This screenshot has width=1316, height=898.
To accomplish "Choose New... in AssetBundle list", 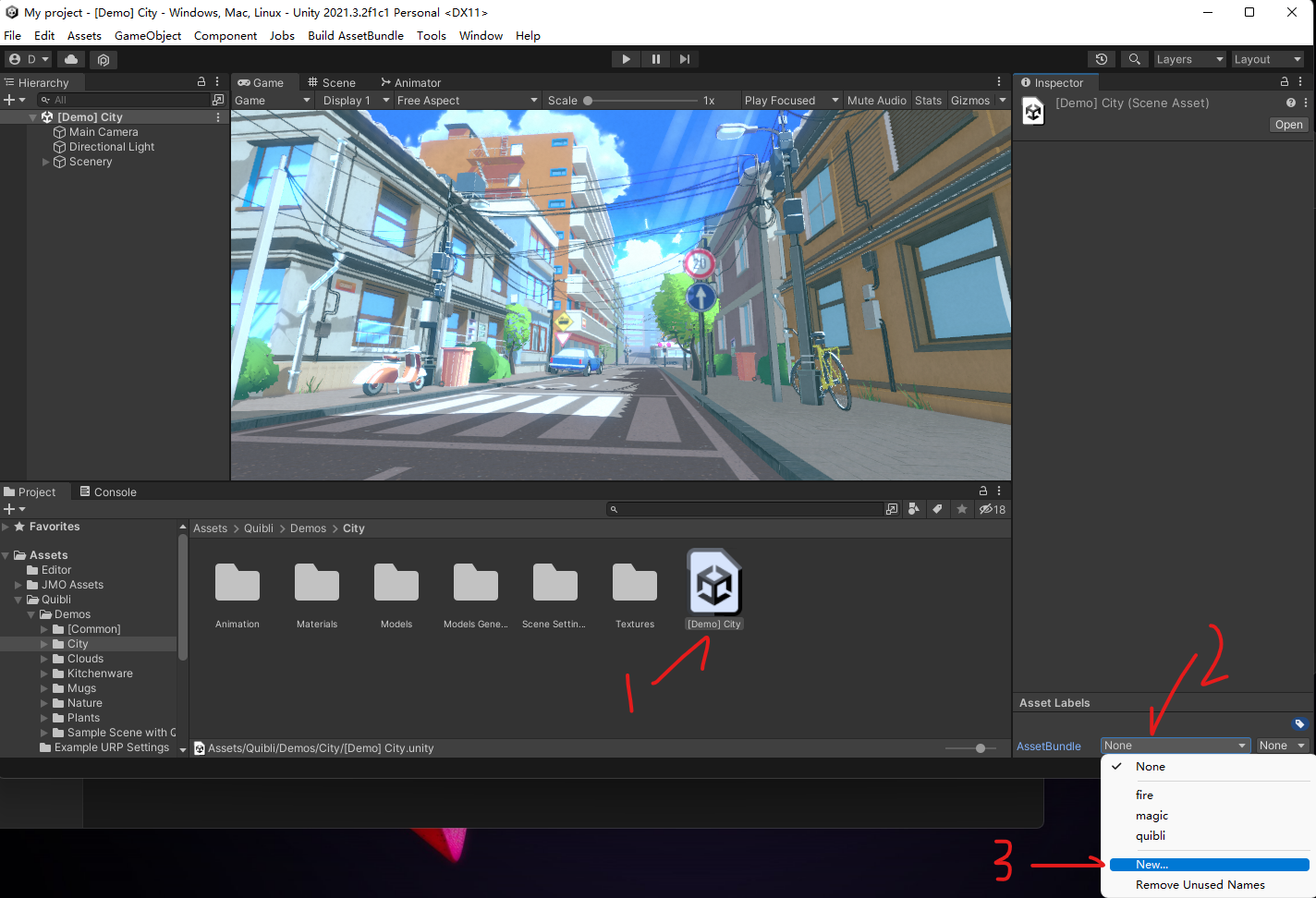I will coord(1209,865).
